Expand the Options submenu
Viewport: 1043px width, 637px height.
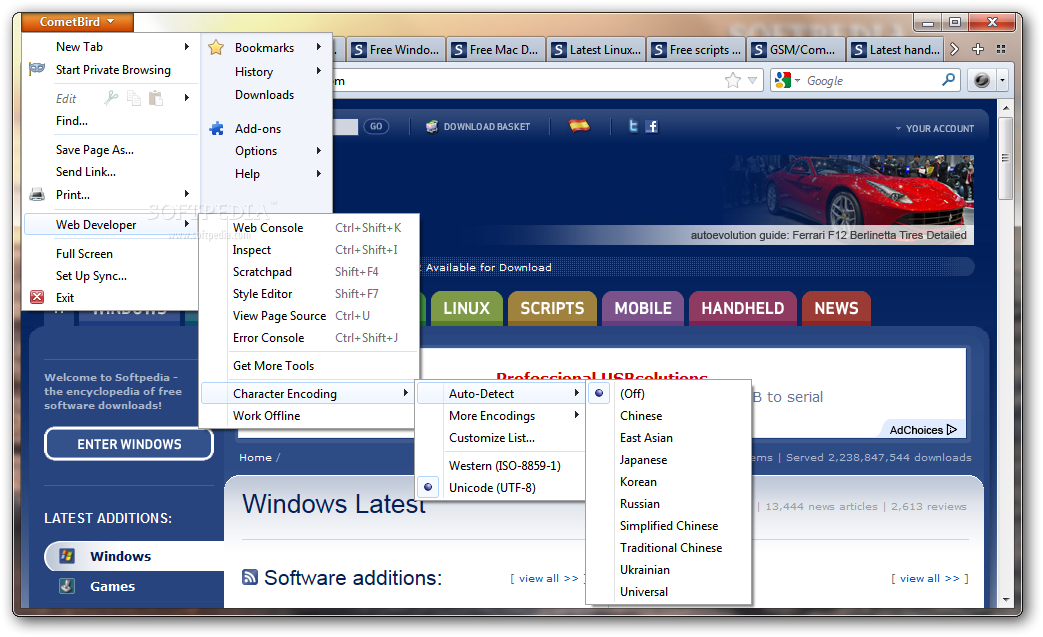click(267, 151)
